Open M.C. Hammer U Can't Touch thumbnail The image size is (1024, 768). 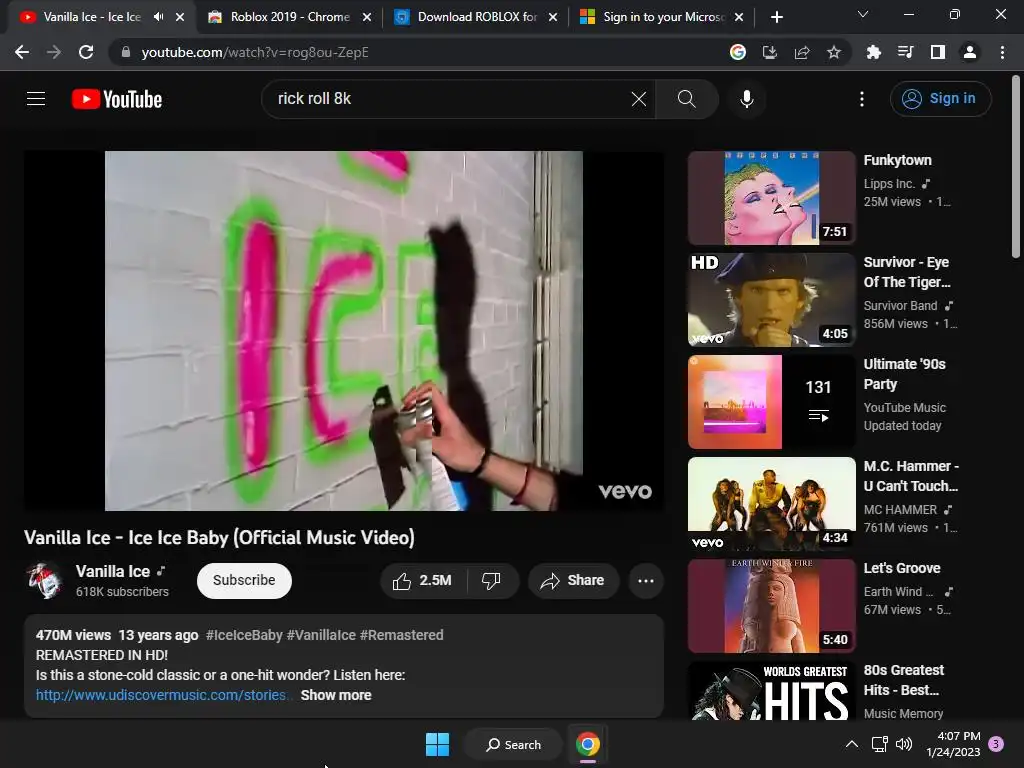coord(771,504)
